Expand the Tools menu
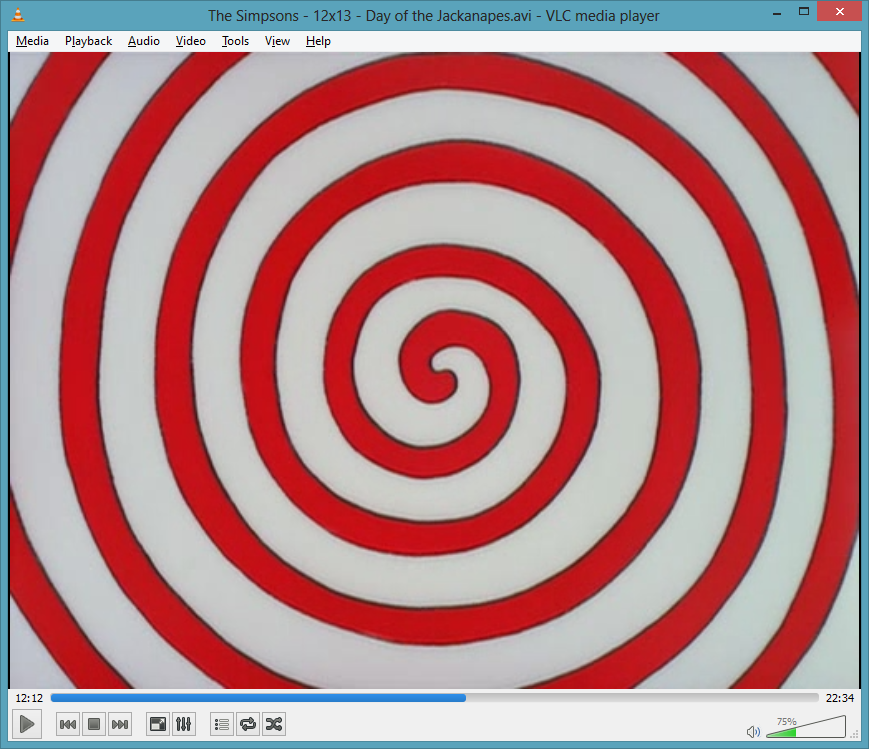The image size is (869, 749). point(235,41)
